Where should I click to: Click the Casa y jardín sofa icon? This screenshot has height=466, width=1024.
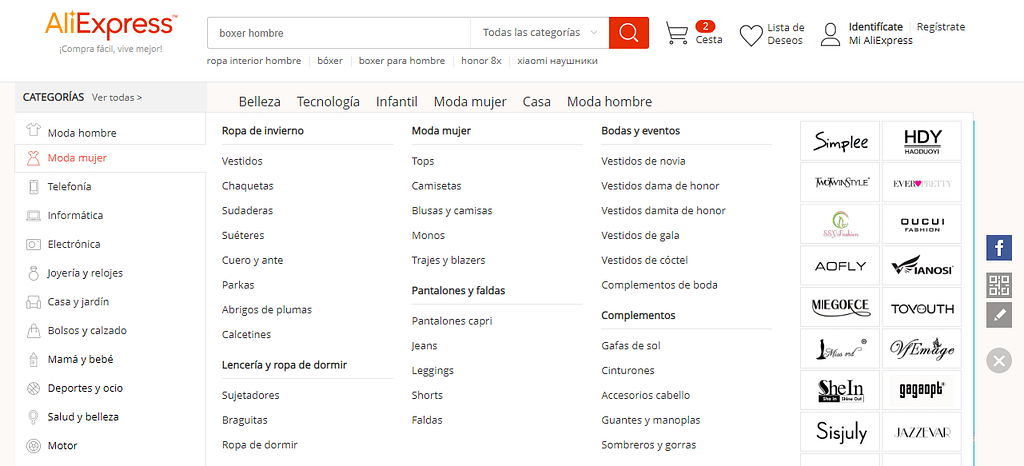(33, 302)
